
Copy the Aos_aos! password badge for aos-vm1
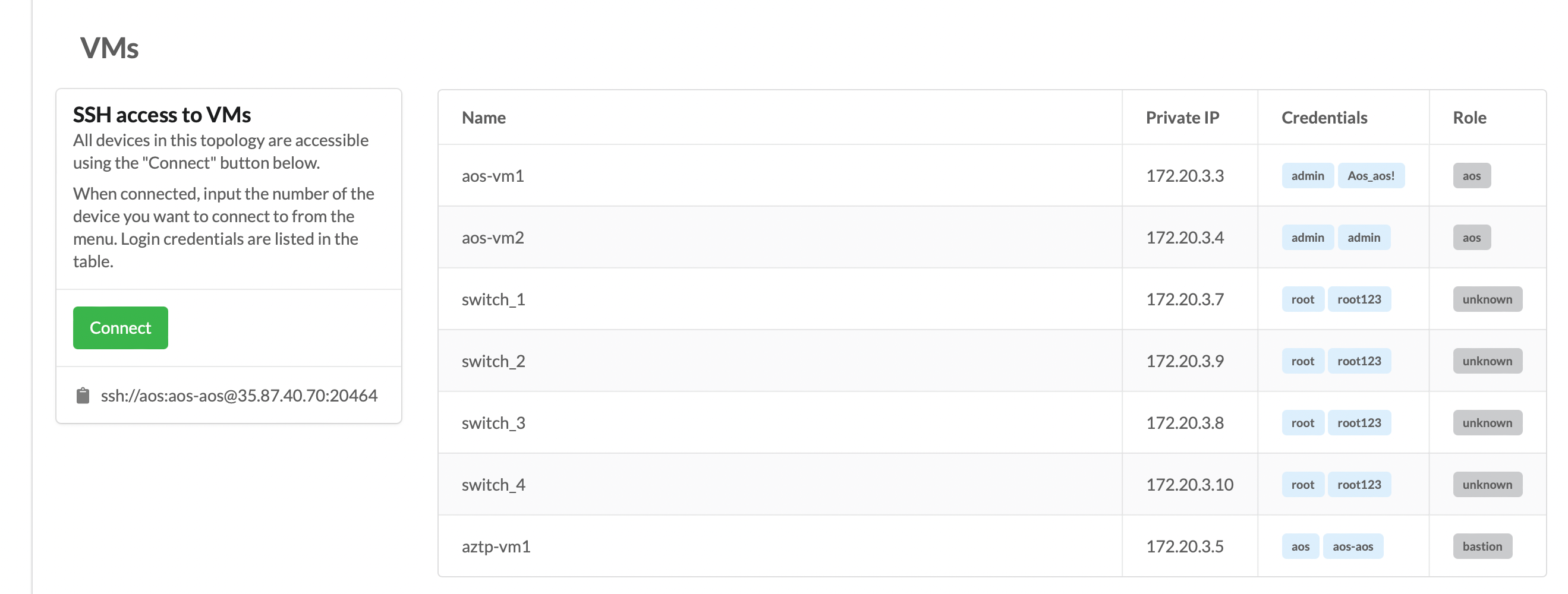tap(1372, 175)
